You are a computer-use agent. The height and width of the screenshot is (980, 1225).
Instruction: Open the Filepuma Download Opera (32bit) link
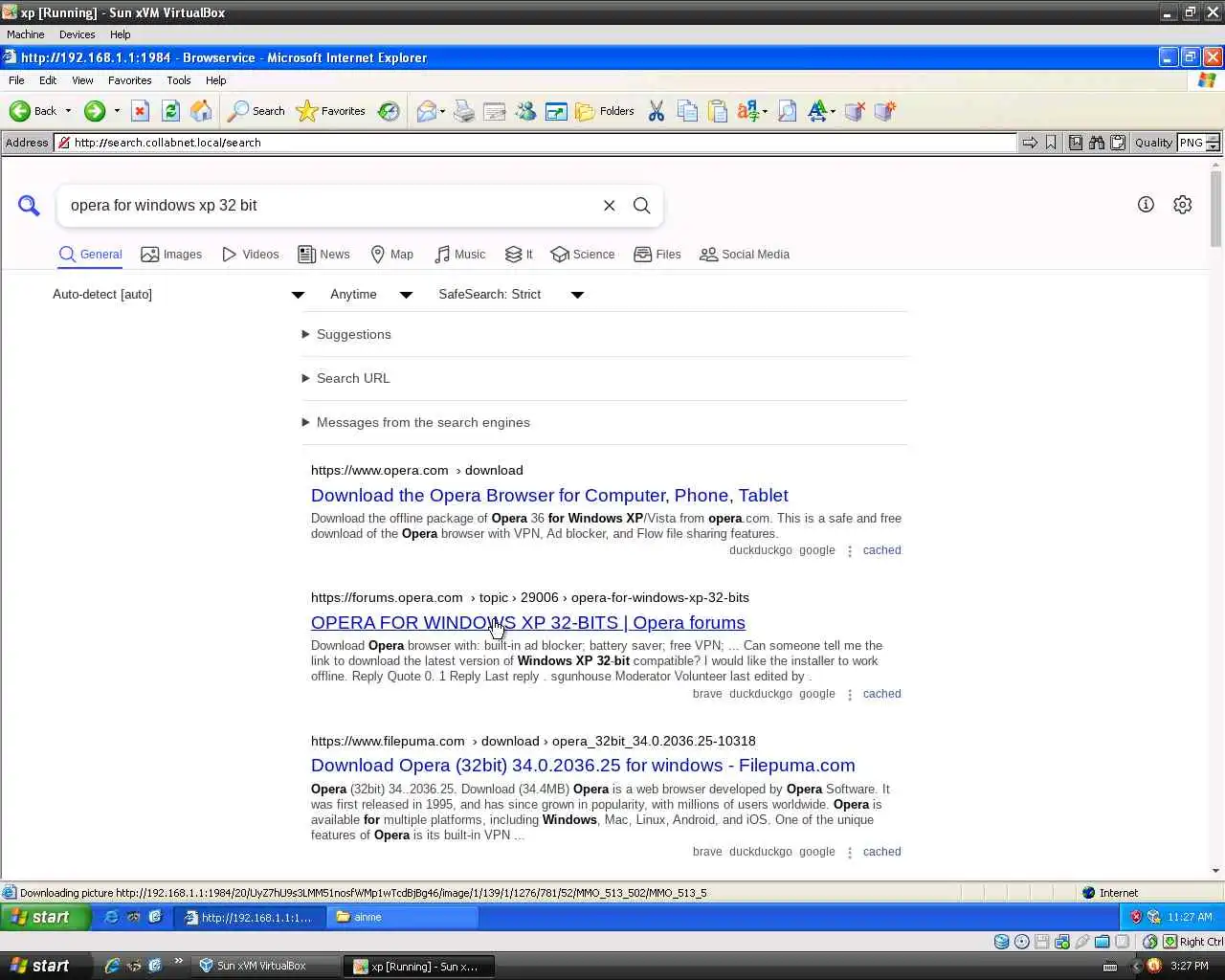tap(583, 766)
